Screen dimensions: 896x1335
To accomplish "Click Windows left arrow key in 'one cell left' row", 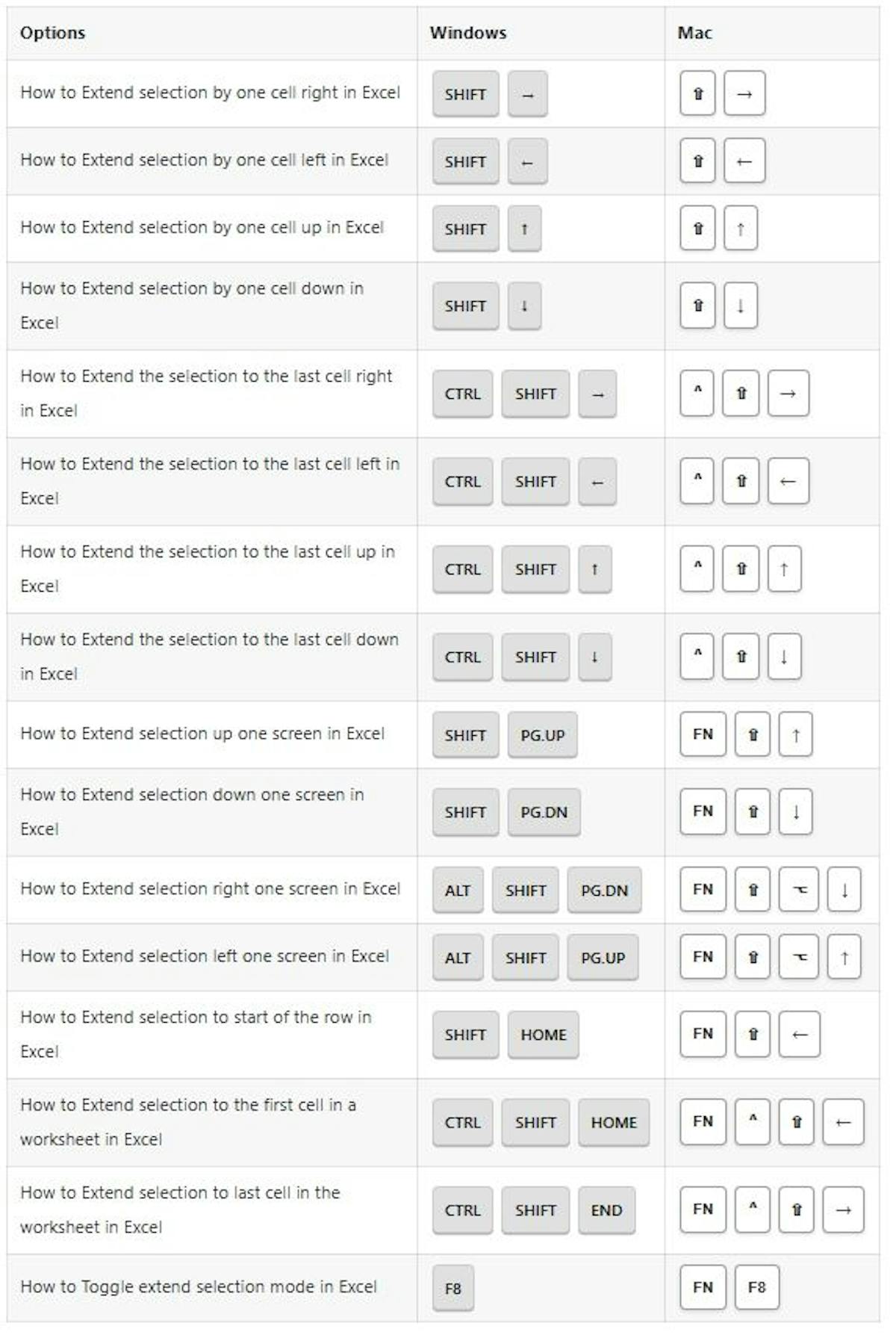I will click(x=527, y=161).
